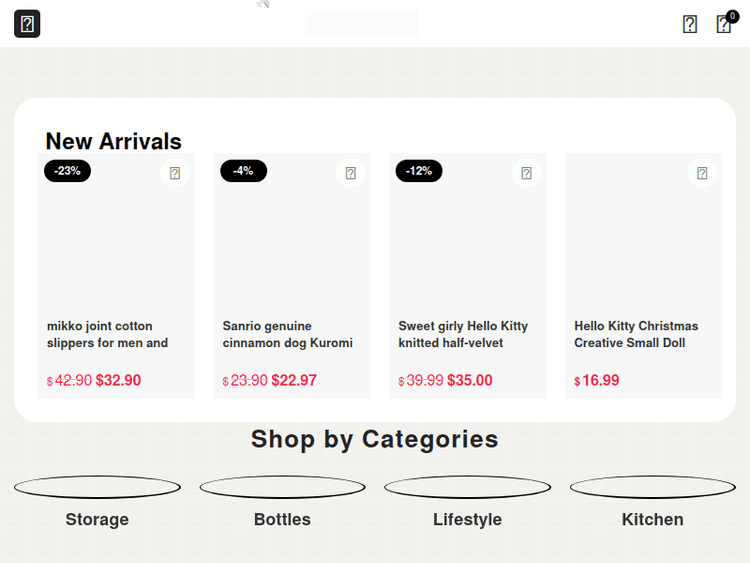Click the blank box in header center
750x563 pixels.
(362, 24)
